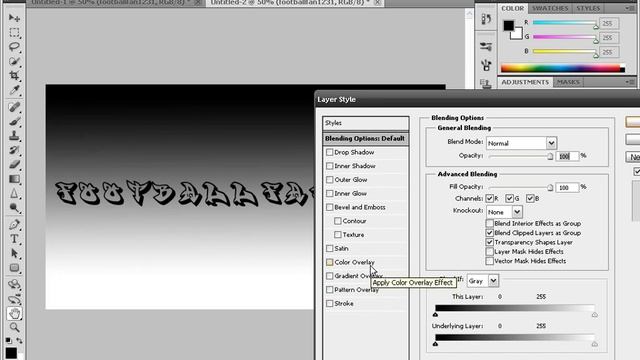
Task: Enable the Pattern Overlay checkbox
Action: tap(329, 290)
